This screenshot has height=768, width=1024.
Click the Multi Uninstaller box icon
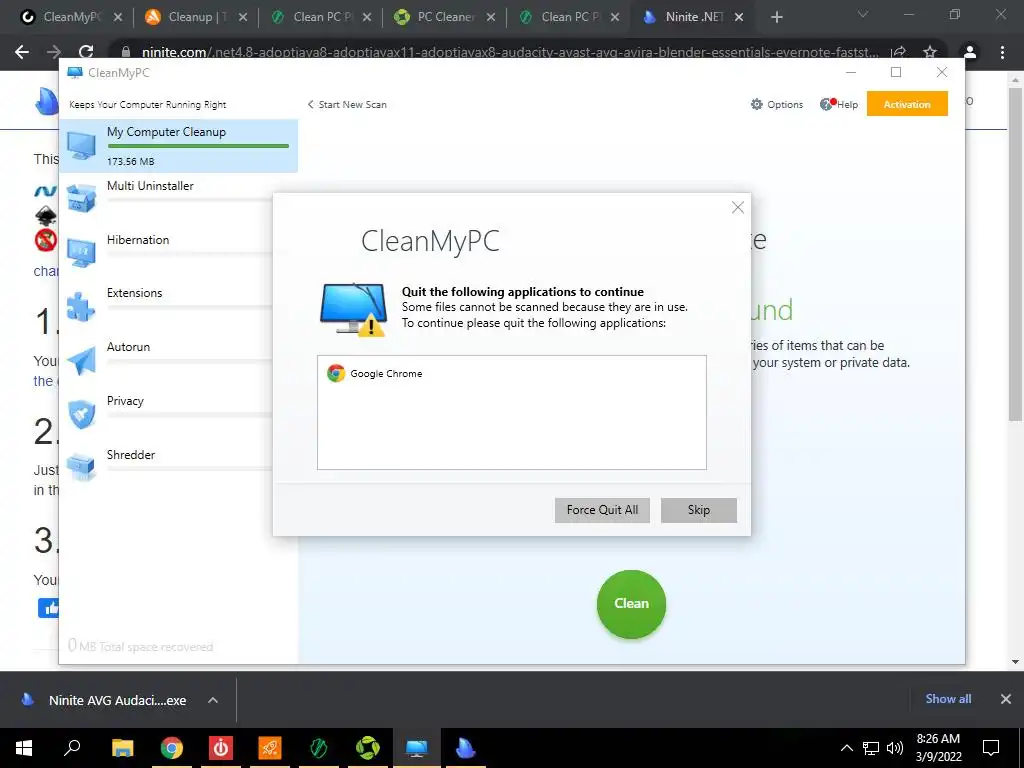81,199
